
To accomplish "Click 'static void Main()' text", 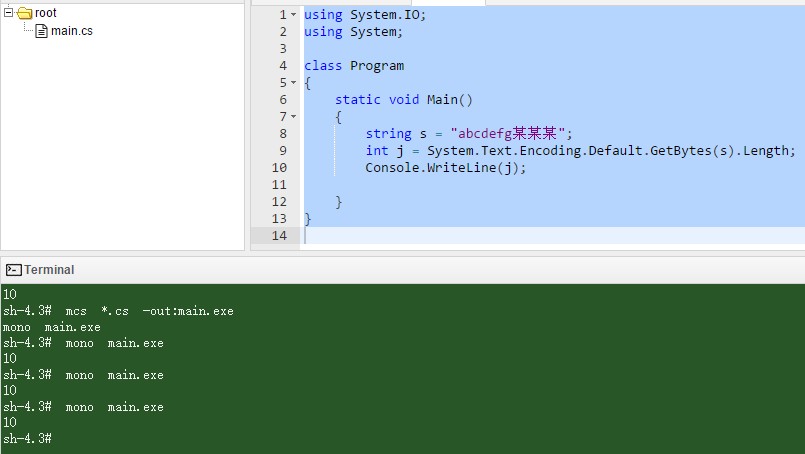I will click(404, 100).
